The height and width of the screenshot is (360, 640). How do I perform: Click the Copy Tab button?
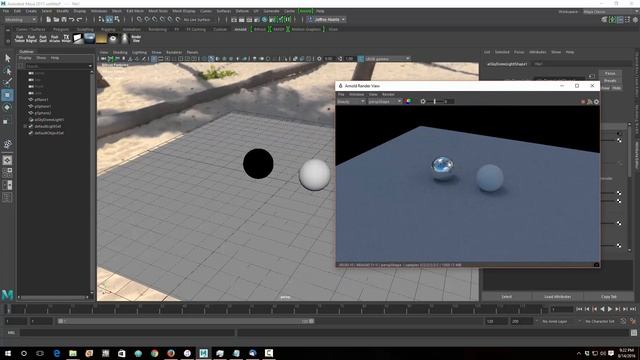(x=609, y=297)
